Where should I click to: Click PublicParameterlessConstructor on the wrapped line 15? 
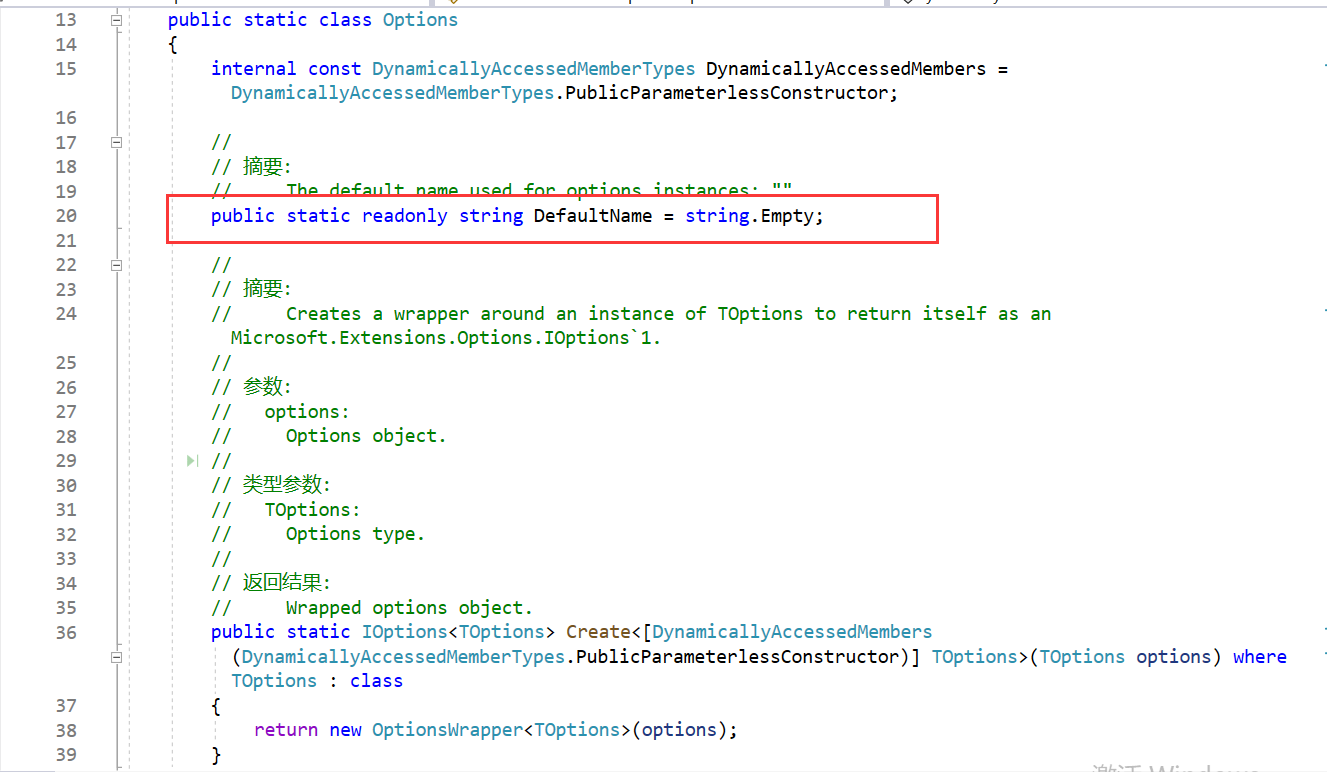pos(727,93)
